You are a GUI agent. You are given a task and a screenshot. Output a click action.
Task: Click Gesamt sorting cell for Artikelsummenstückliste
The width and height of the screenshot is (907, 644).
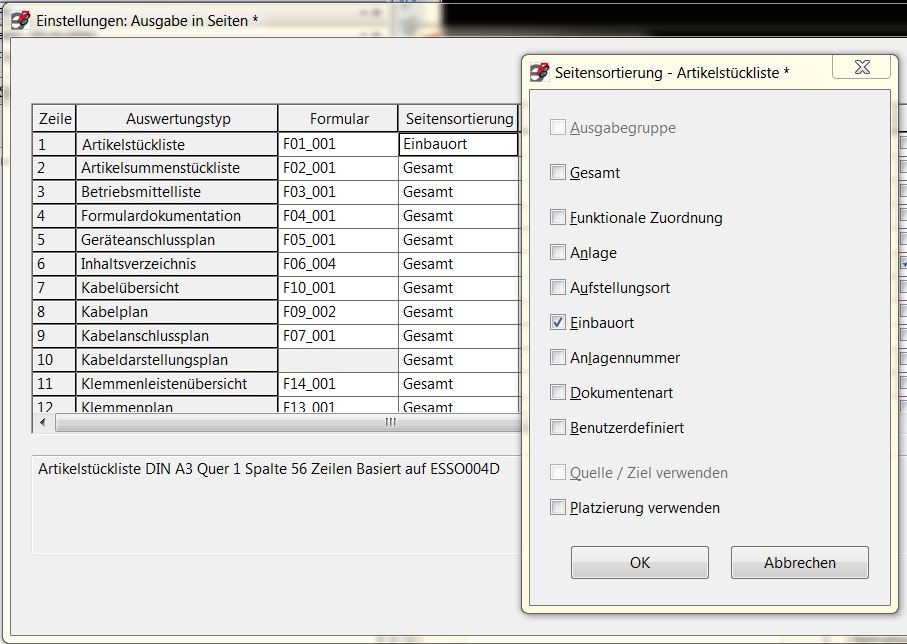(x=459, y=168)
